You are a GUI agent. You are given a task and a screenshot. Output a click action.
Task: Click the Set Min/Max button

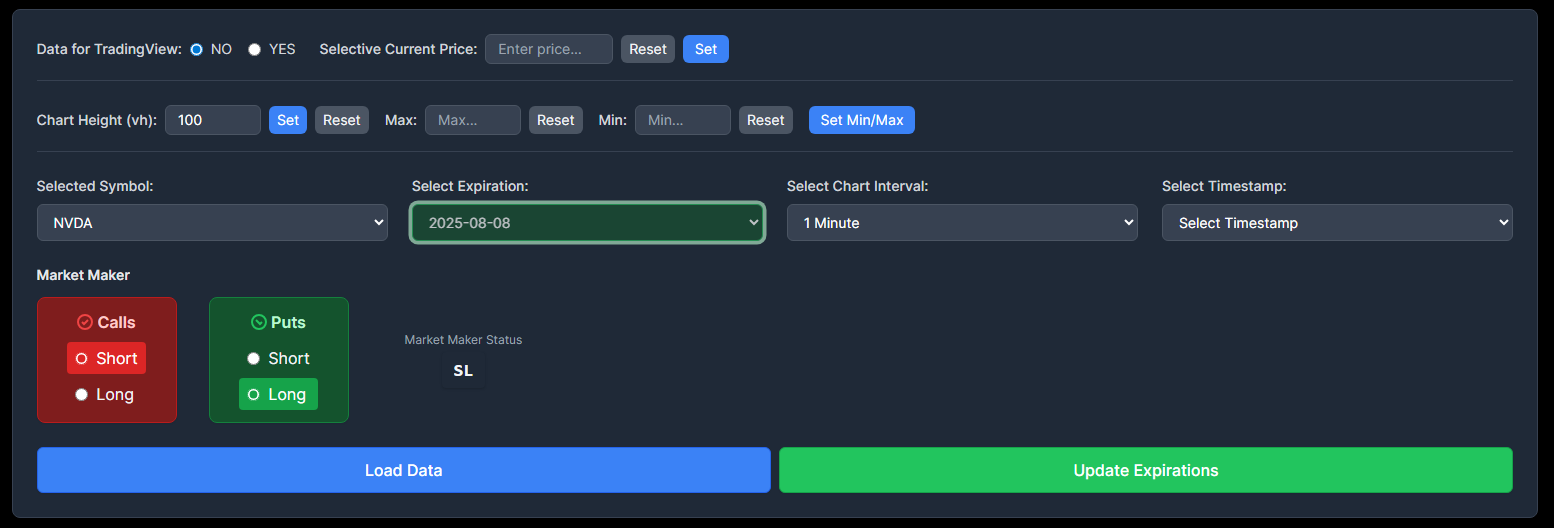coord(861,120)
